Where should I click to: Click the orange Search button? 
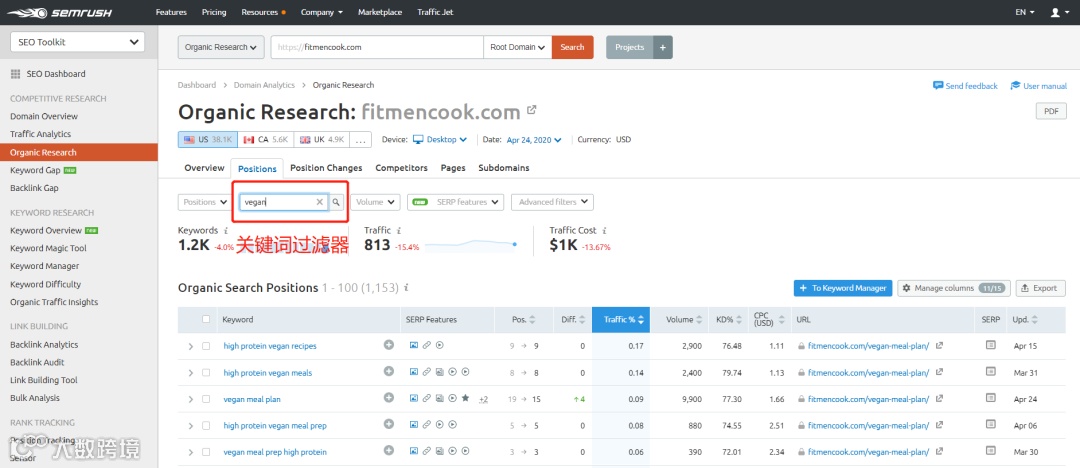point(572,47)
